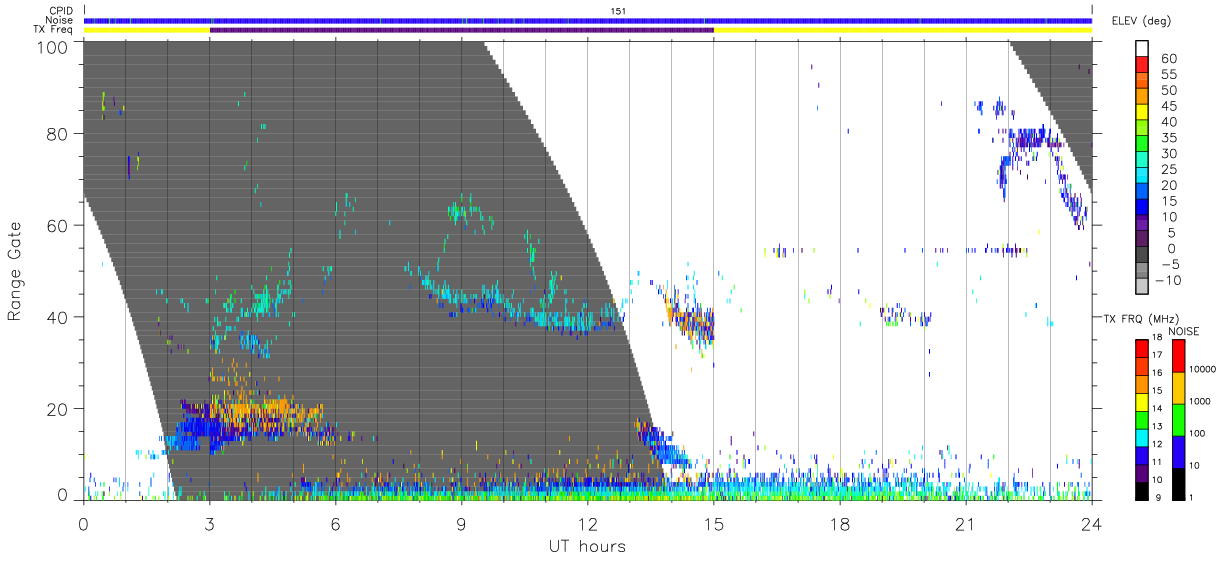The width and height of the screenshot is (1228, 567).
Task: Click Range Gate tick label '40'
Action: tap(58, 316)
